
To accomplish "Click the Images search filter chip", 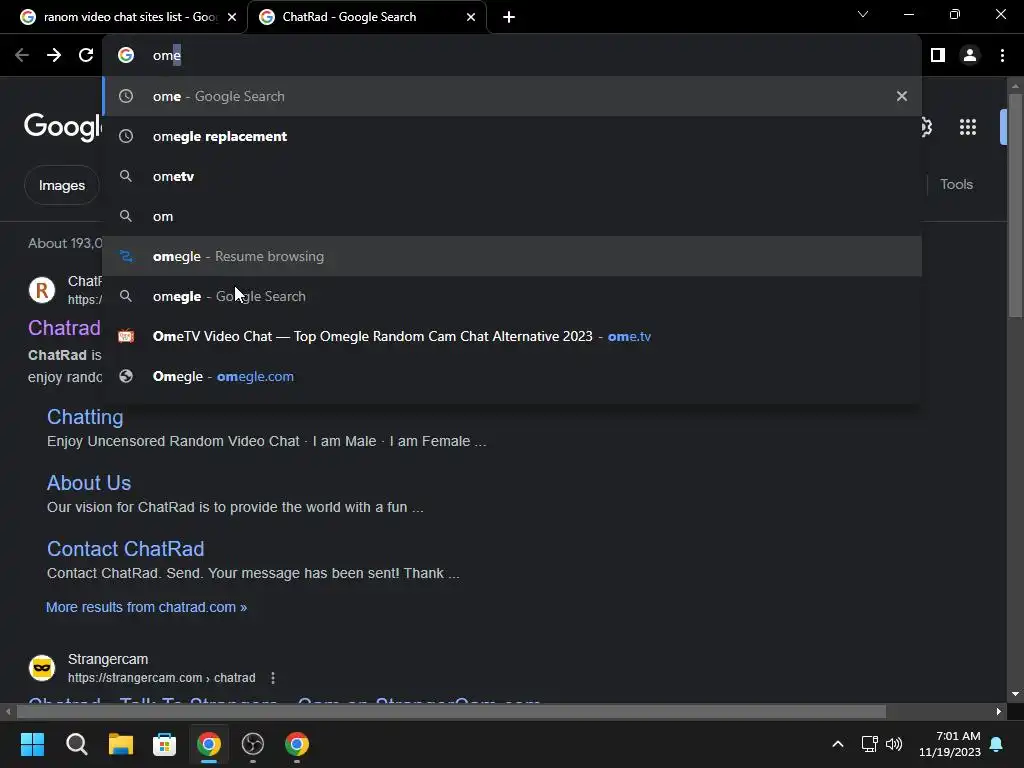I will click(x=61, y=185).
